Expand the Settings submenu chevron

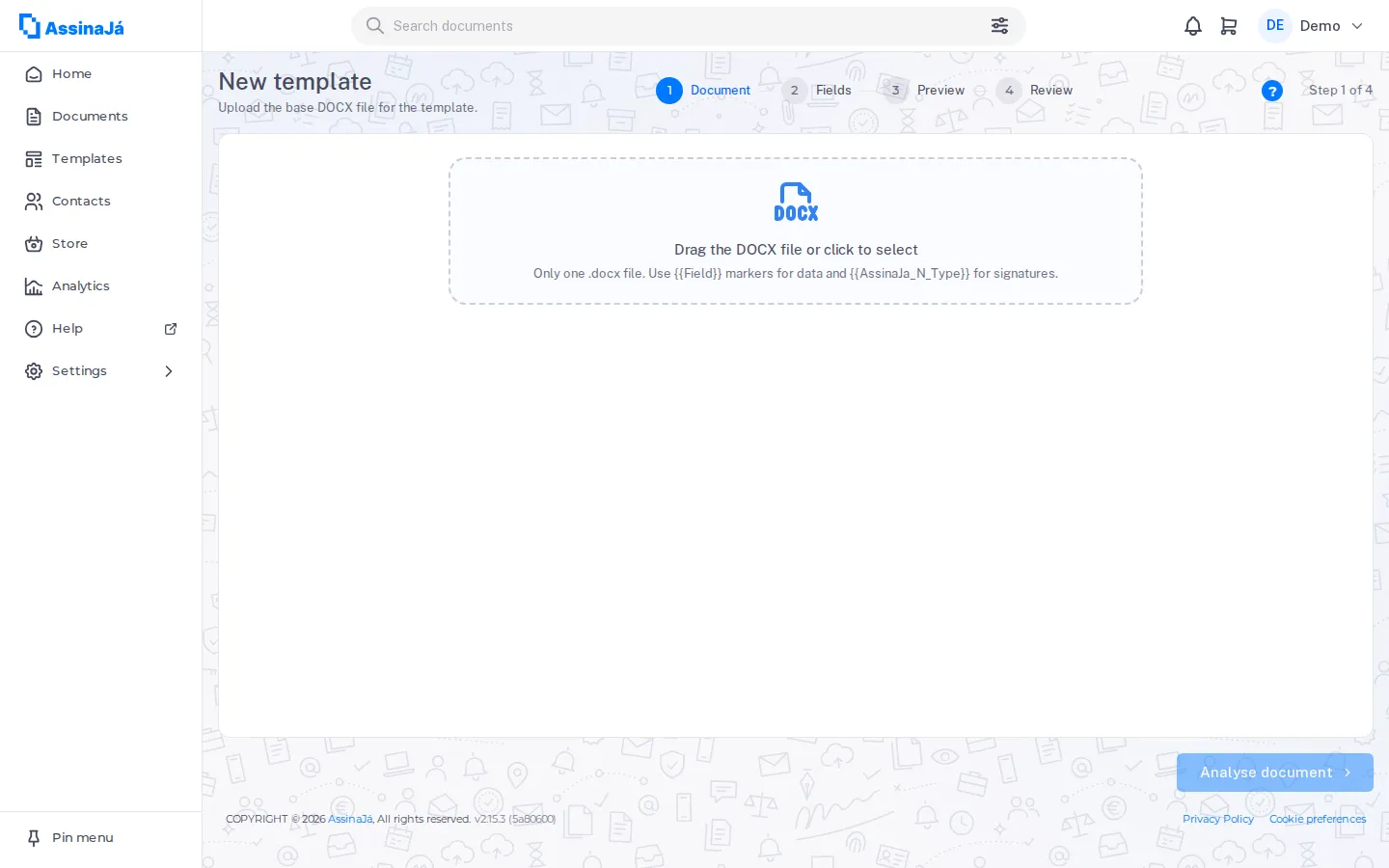coord(169,371)
